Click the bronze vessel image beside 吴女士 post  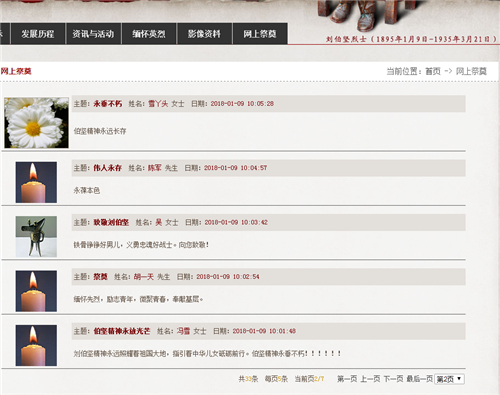tap(36, 237)
